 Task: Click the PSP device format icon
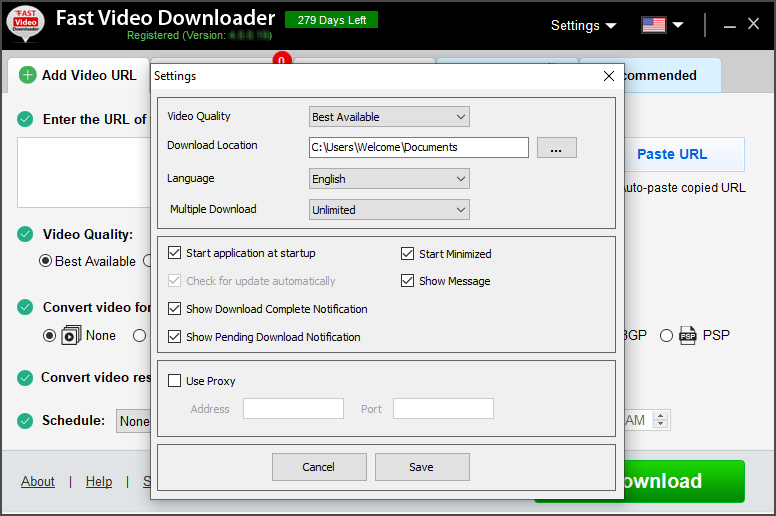click(x=688, y=336)
